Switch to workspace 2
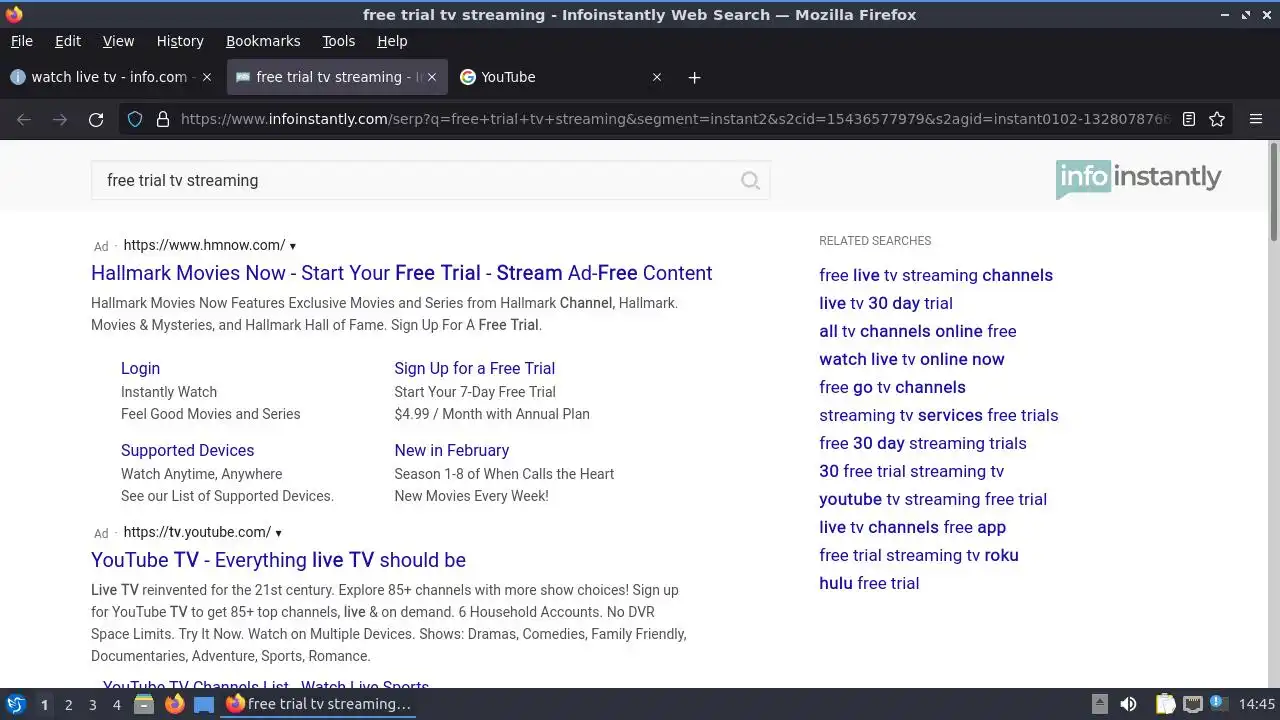 point(68,705)
